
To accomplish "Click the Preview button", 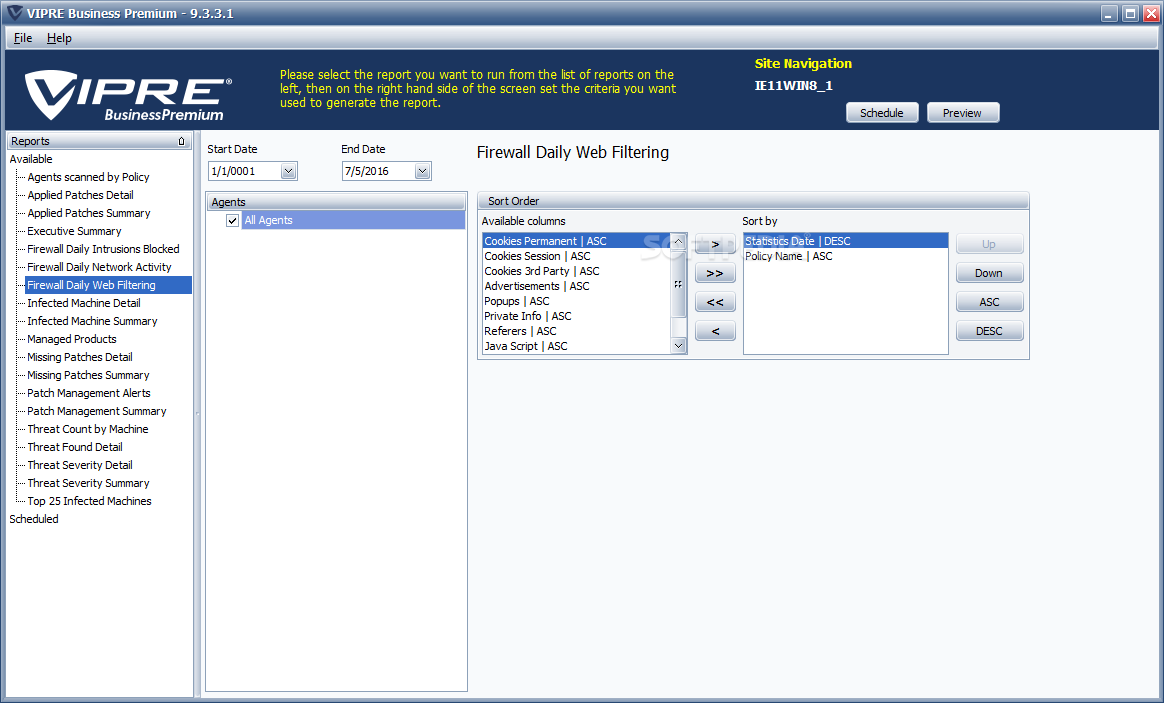I will pyautogui.click(x=963, y=113).
